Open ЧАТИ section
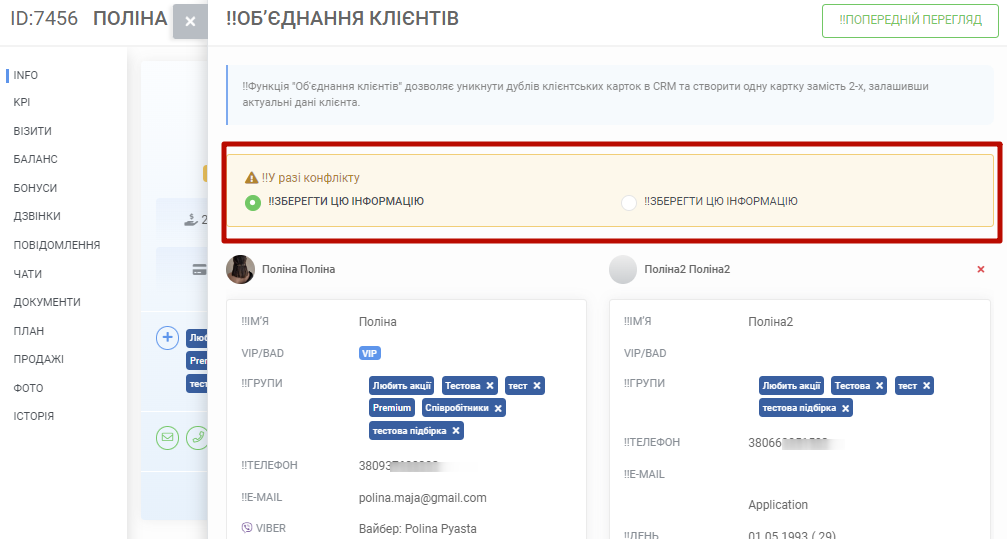Viewport: 1007px width, 539px height. (x=28, y=274)
